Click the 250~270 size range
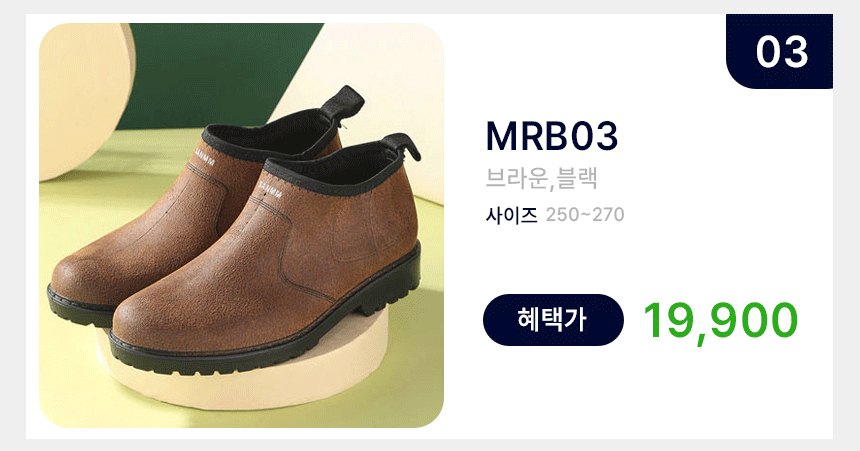Image resolution: width=860 pixels, height=451 pixels. 585,215
